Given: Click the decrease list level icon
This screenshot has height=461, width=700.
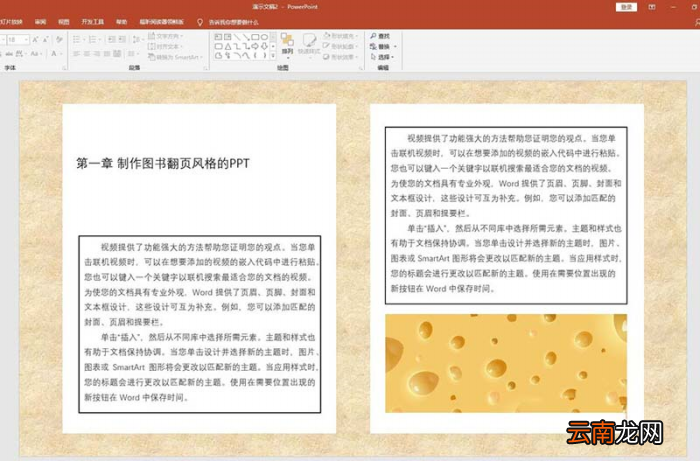Looking at the screenshot, I should (112, 40).
